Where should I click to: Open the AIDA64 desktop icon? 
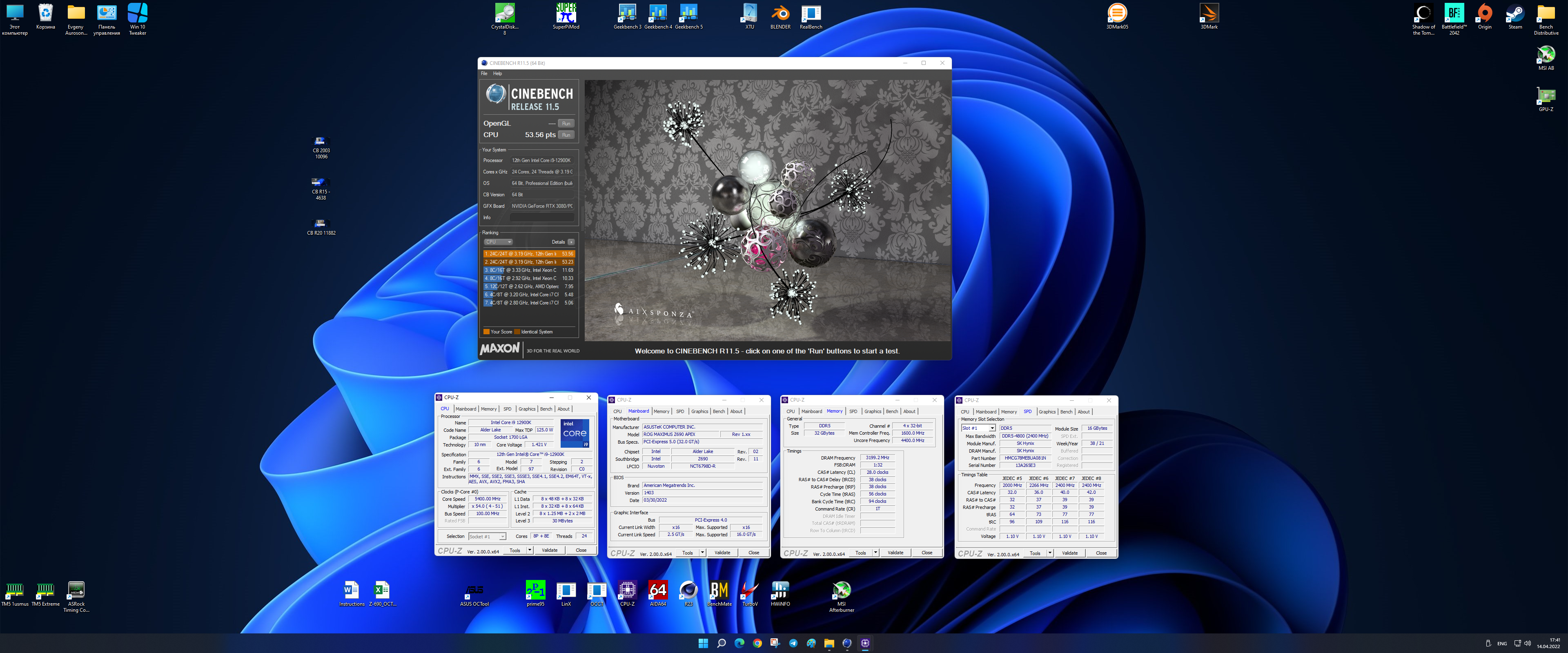click(x=657, y=593)
